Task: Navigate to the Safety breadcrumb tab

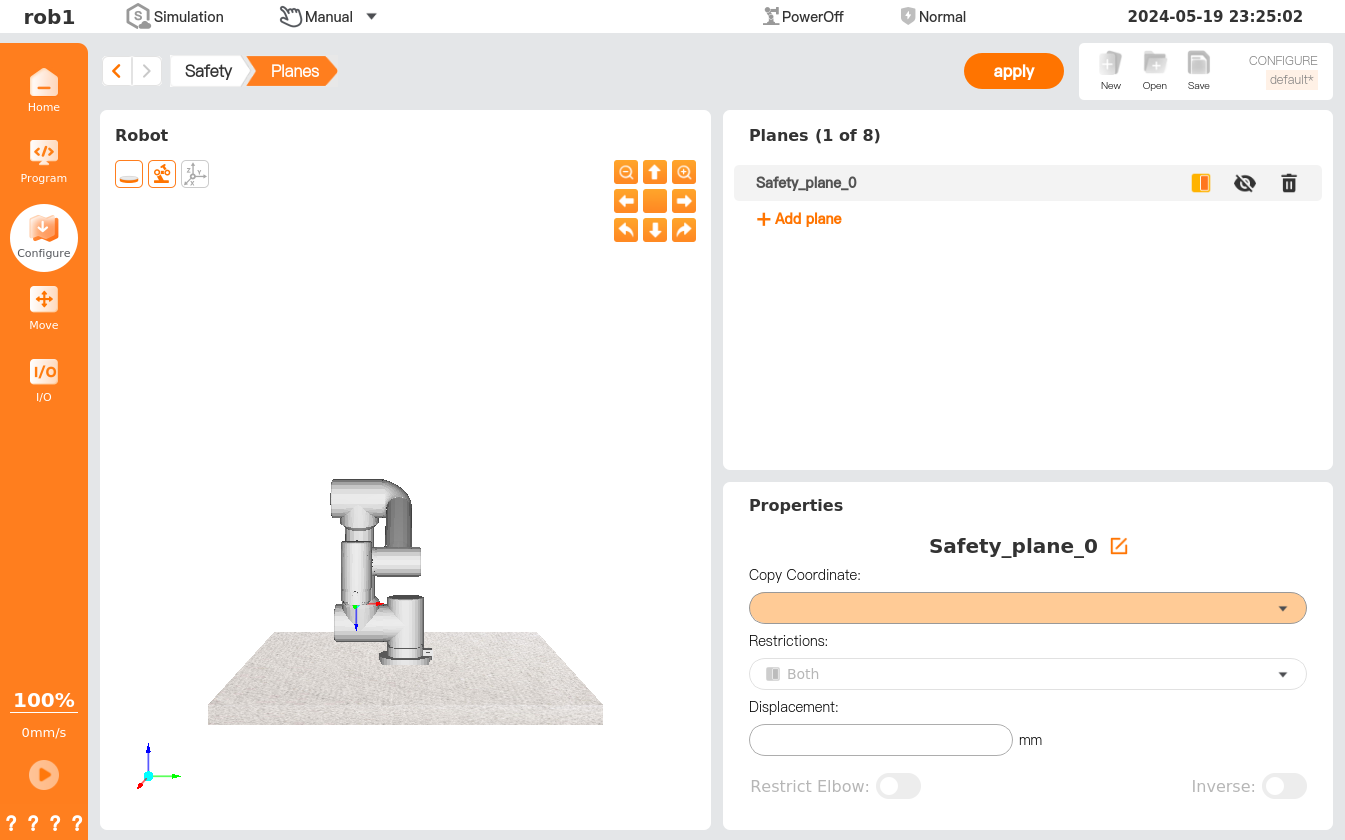Action: point(208,71)
